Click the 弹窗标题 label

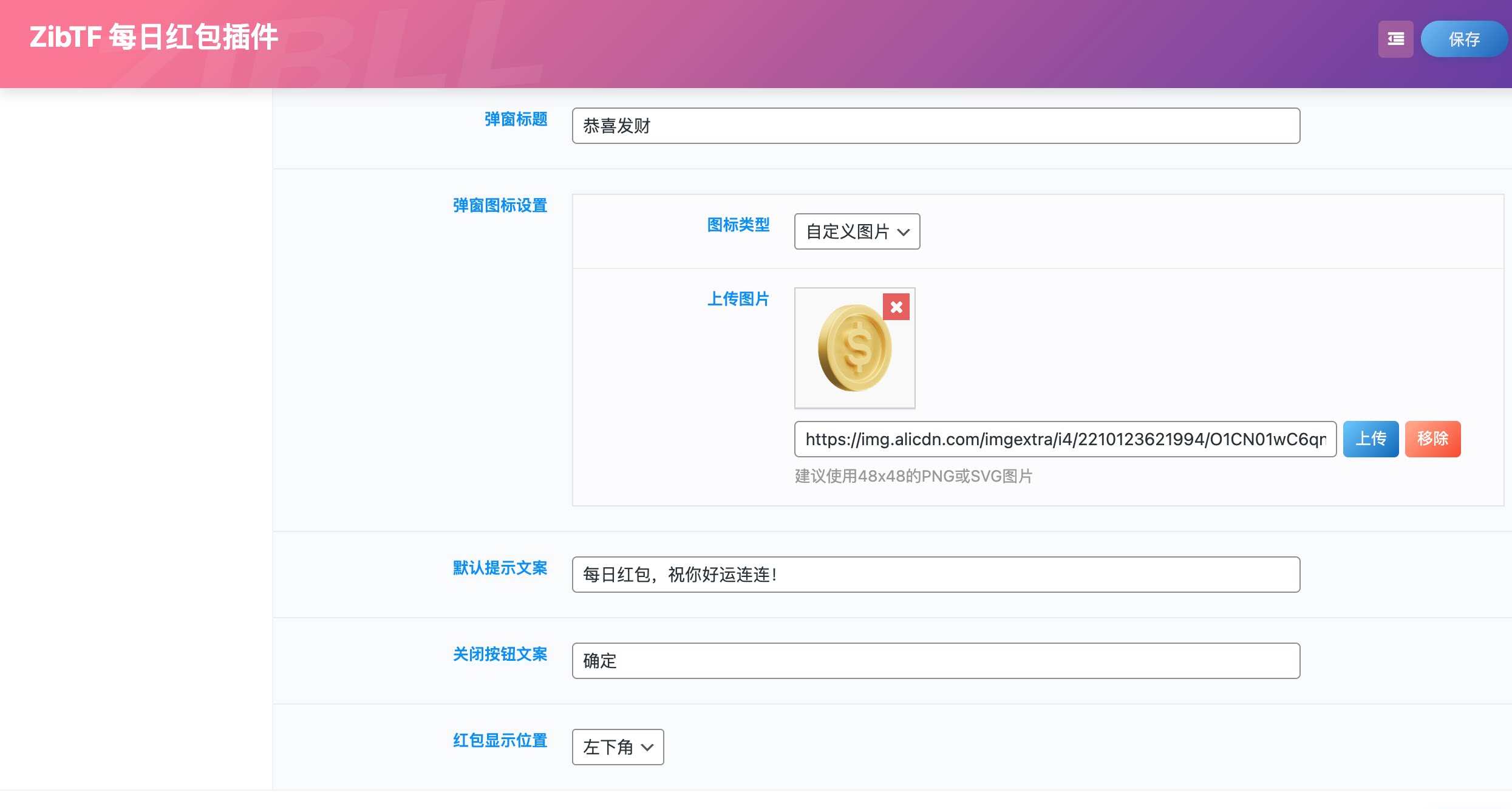click(x=514, y=120)
